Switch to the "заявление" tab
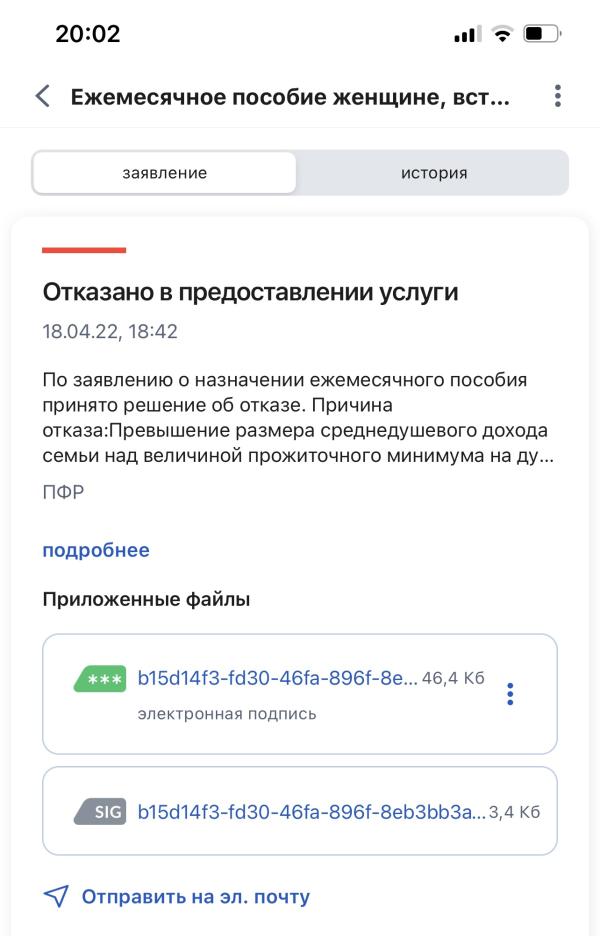The image size is (600, 936). click(164, 173)
